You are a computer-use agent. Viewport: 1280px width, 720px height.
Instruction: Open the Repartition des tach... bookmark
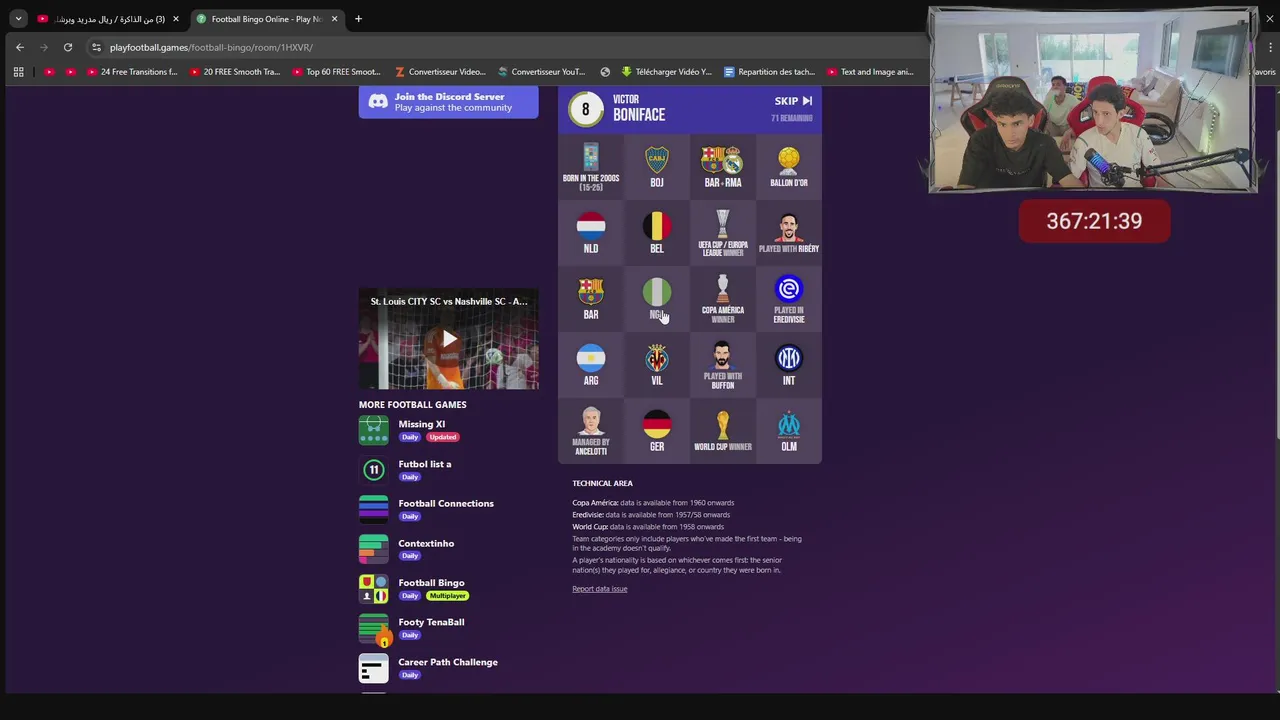[769, 72]
